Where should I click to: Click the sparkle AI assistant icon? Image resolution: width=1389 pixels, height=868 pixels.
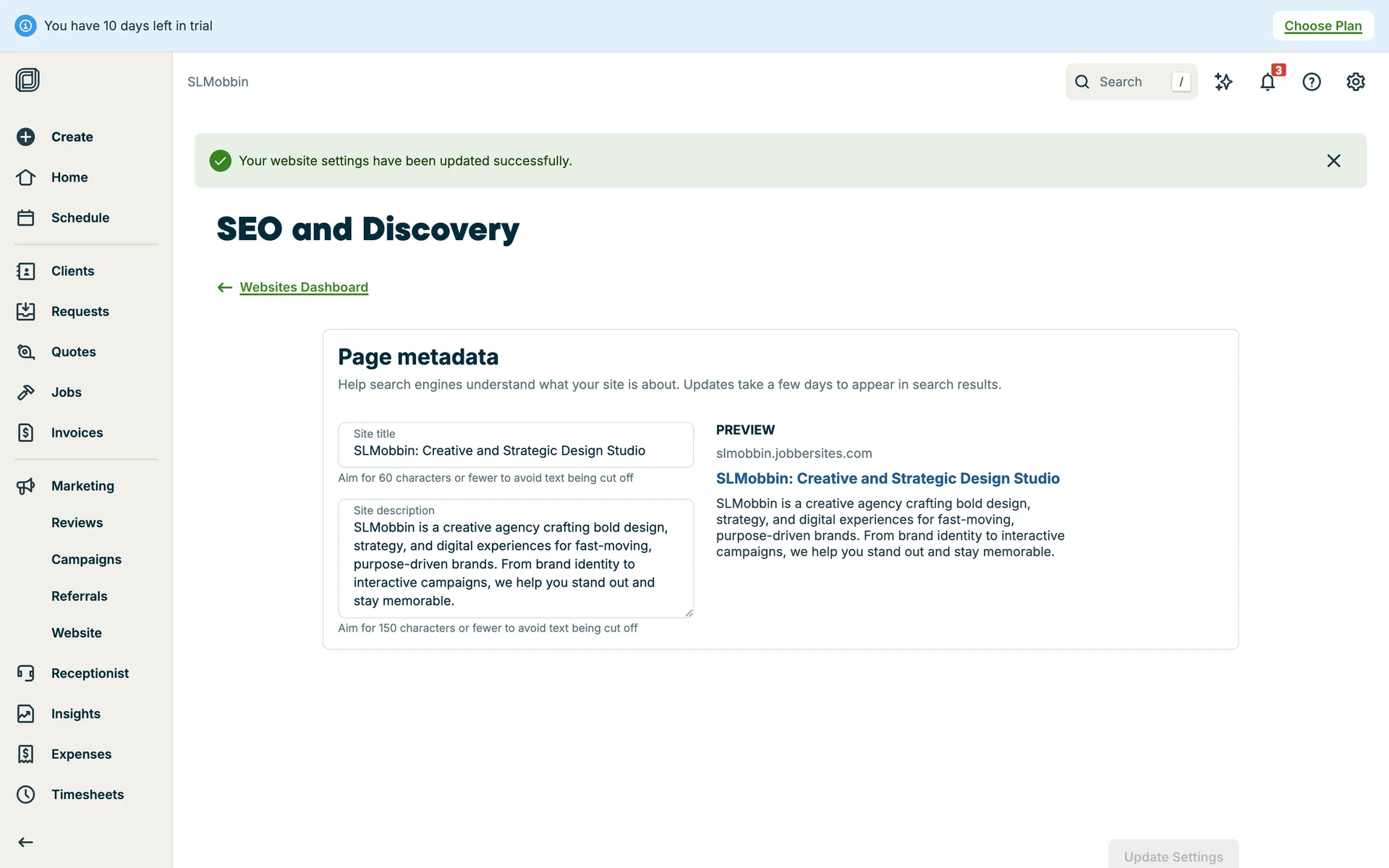point(1223,82)
